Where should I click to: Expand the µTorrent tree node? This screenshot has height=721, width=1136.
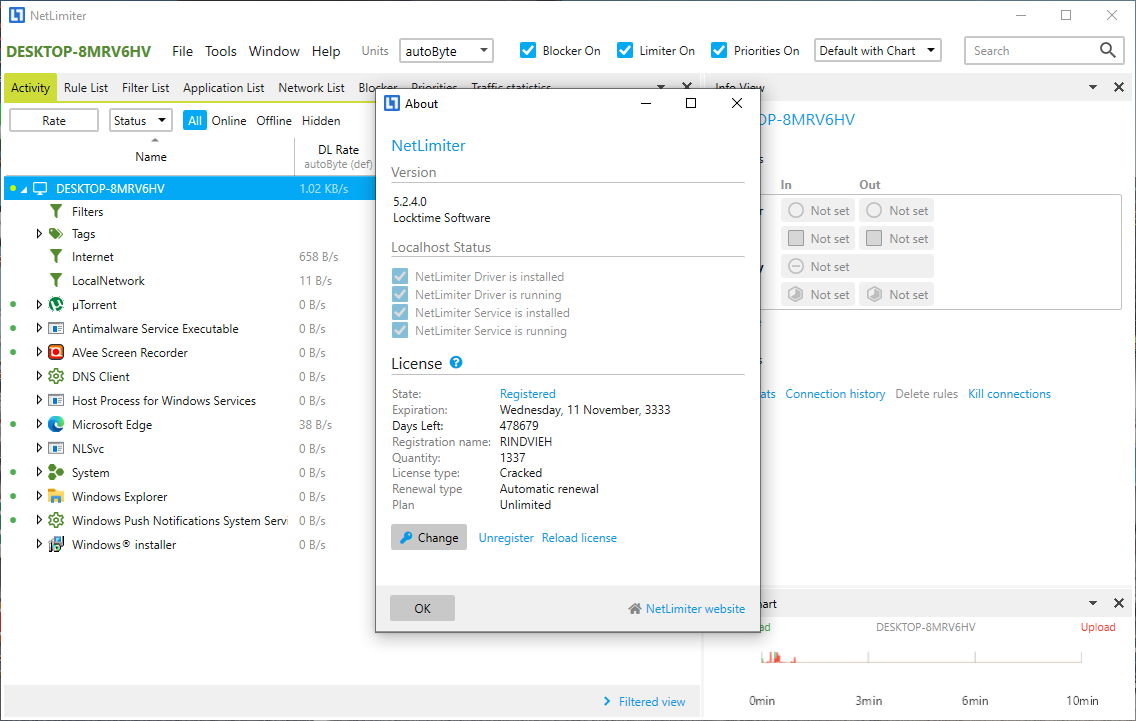click(x=39, y=304)
